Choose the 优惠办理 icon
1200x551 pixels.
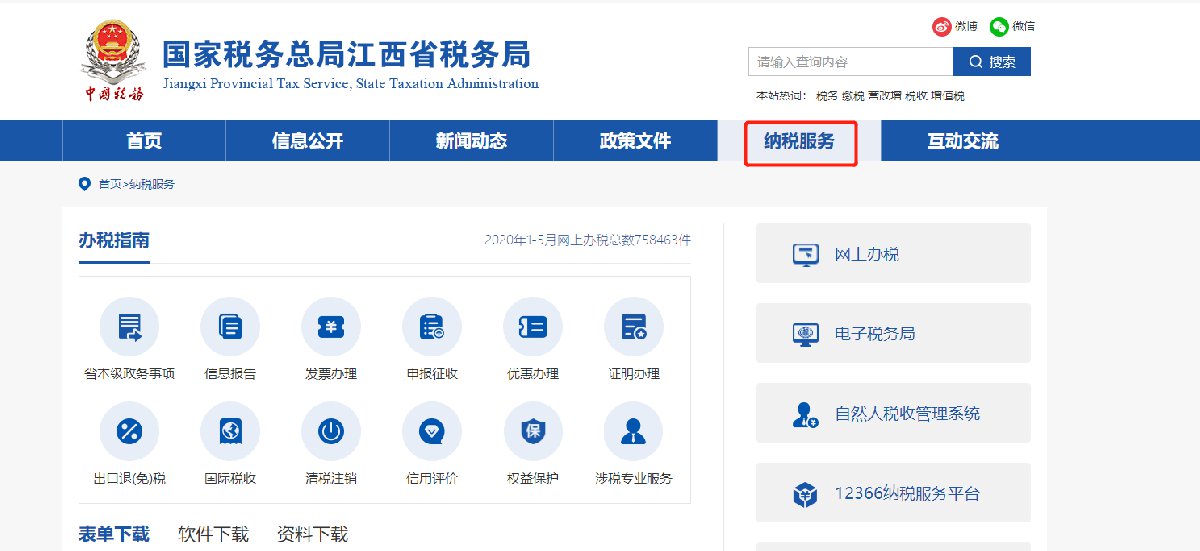pyautogui.click(x=533, y=327)
